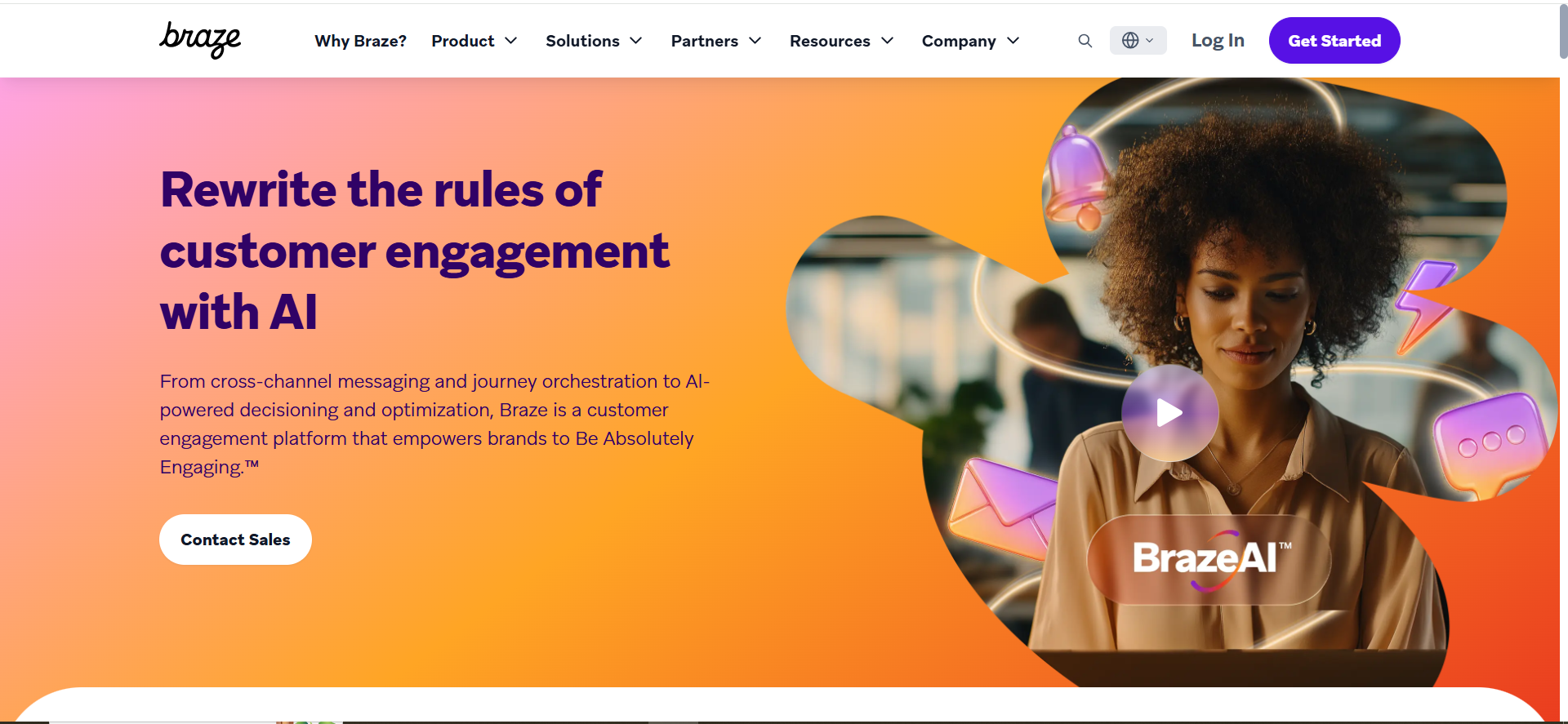This screenshot has height=724, width=1568.
Task: Click the 'From cross-channel messaging' paragraph
Action: pos(434,424)
